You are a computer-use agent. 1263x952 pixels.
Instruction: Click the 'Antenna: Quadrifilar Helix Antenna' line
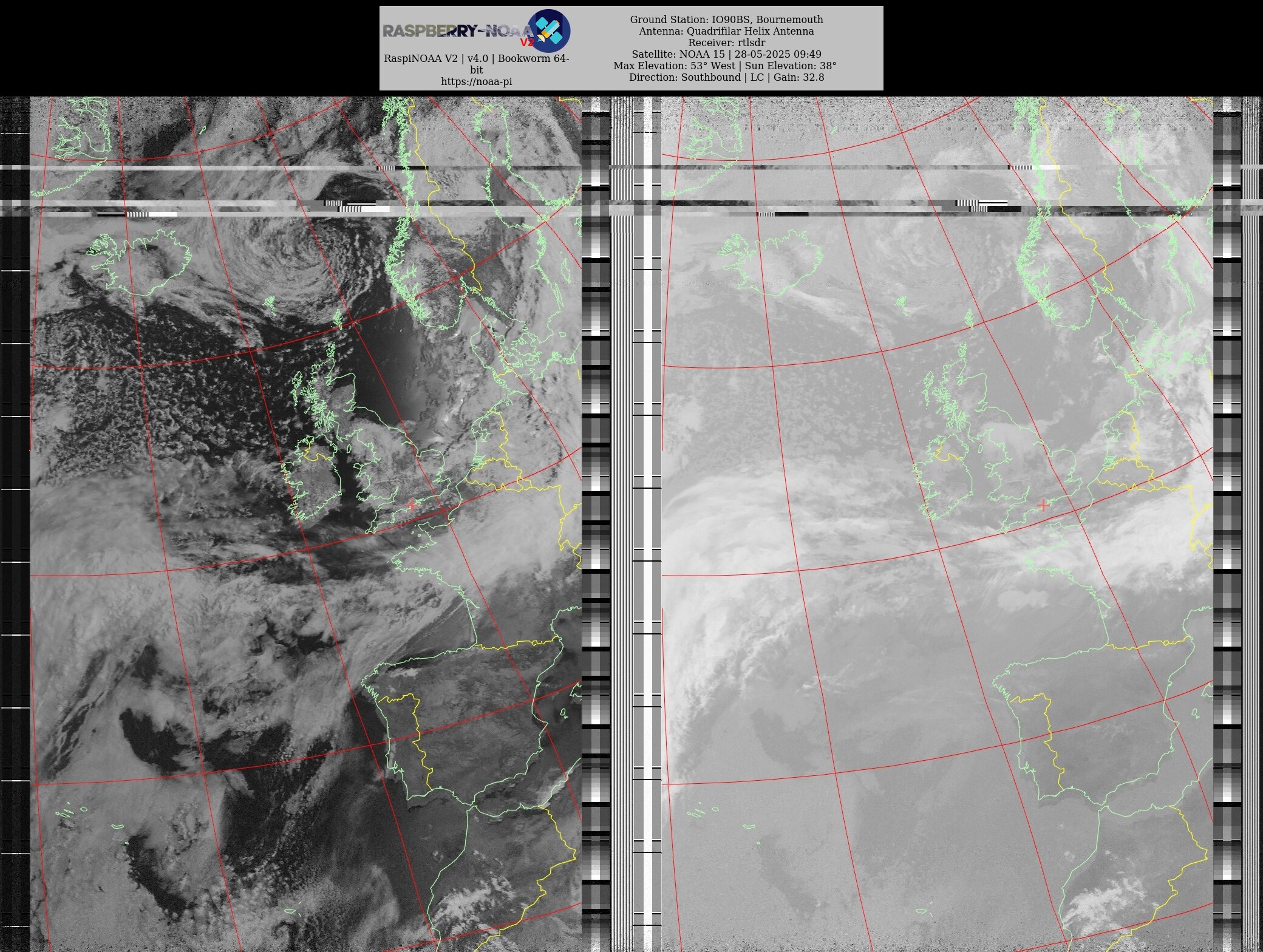point(726,31)
